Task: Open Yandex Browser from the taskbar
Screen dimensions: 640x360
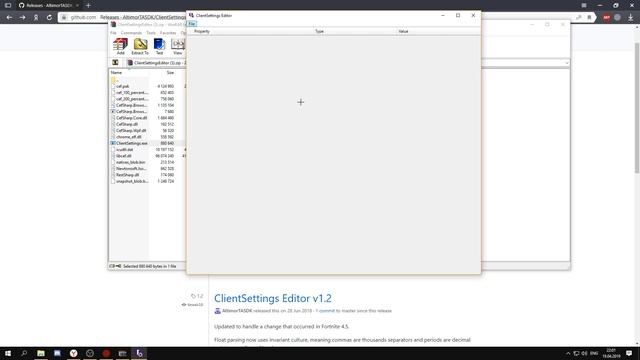Action: pyautogui.click(x=73, y=353)
